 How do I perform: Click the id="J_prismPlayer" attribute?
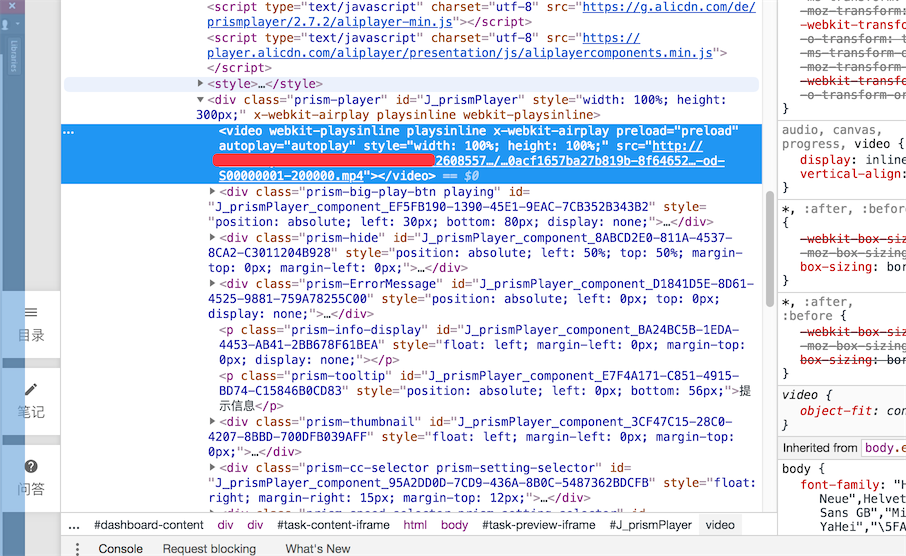pyautogui.click(x=460, y=99)
